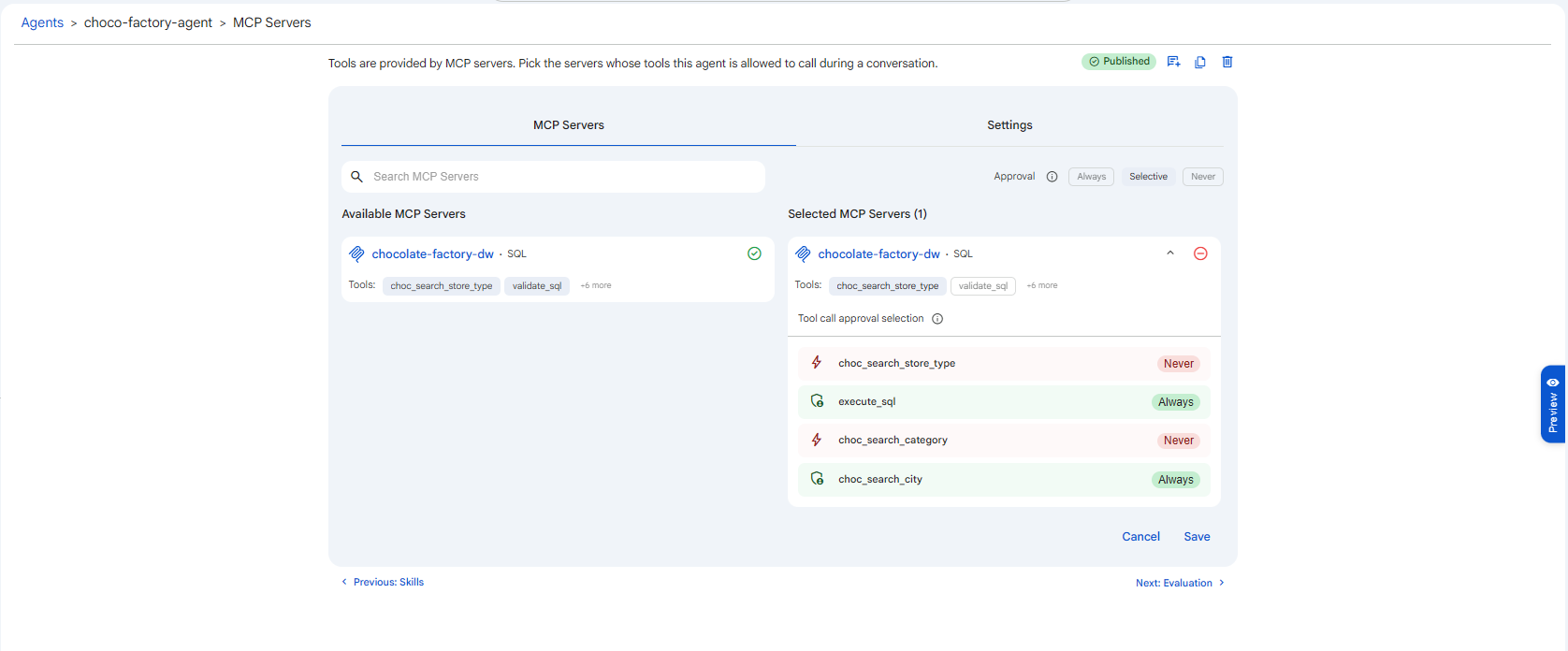The image size is (1568, 651).
Task: Click choc_search_store_type chip in selected server
Action: (x=888, y=286)
